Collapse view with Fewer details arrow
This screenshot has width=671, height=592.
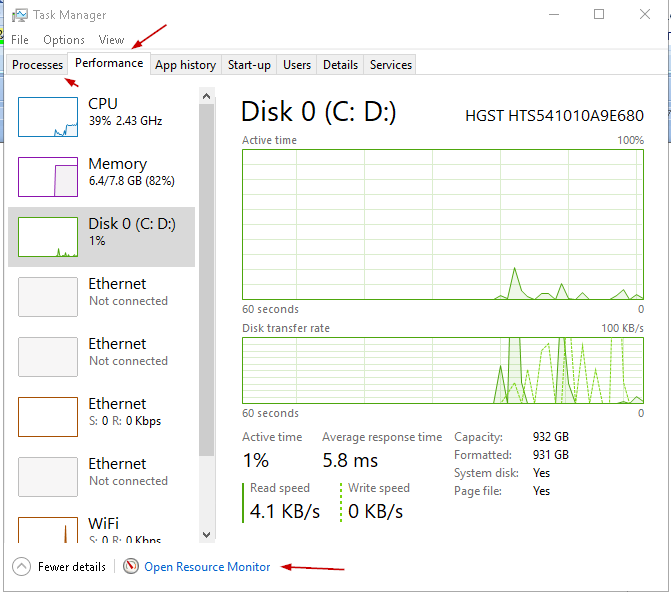pos(22,567)
